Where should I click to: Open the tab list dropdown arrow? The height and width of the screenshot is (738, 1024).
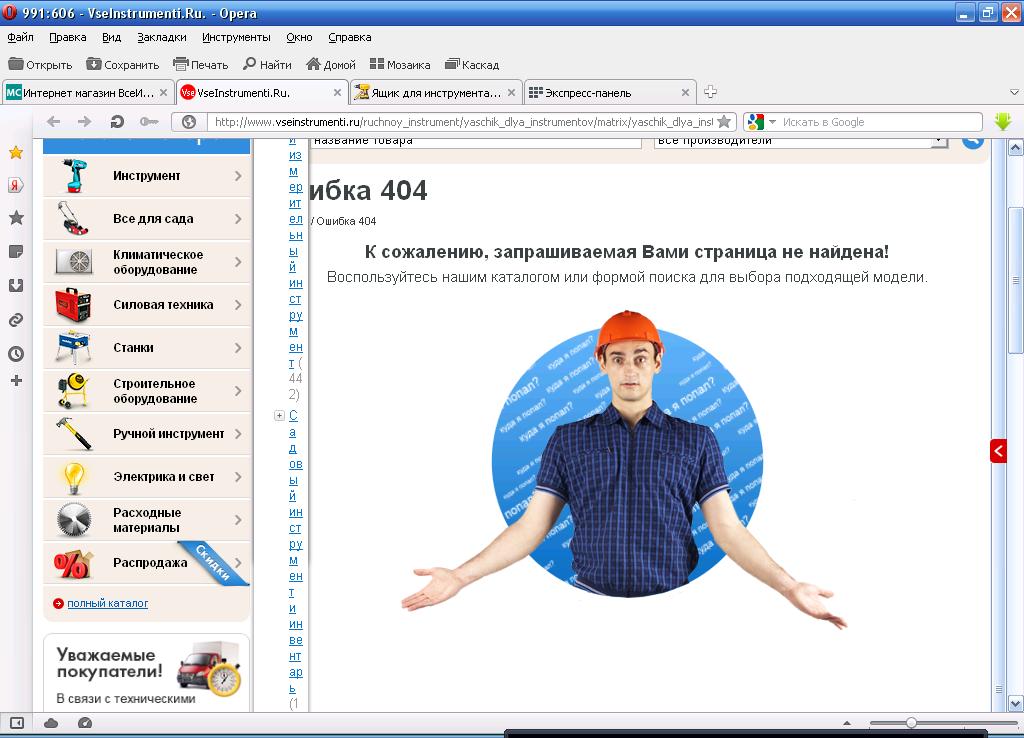pyautogui.click(x=1014, y=92)
